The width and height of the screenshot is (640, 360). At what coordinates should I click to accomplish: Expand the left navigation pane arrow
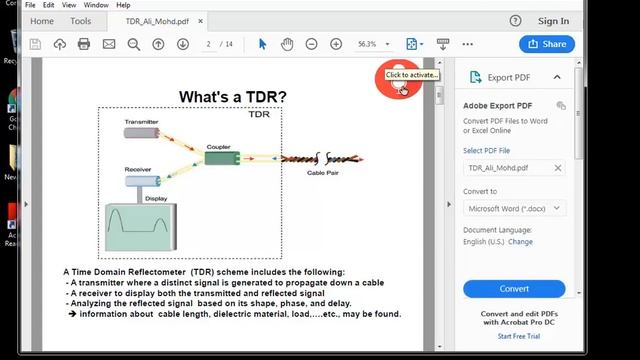pos(26,204)
